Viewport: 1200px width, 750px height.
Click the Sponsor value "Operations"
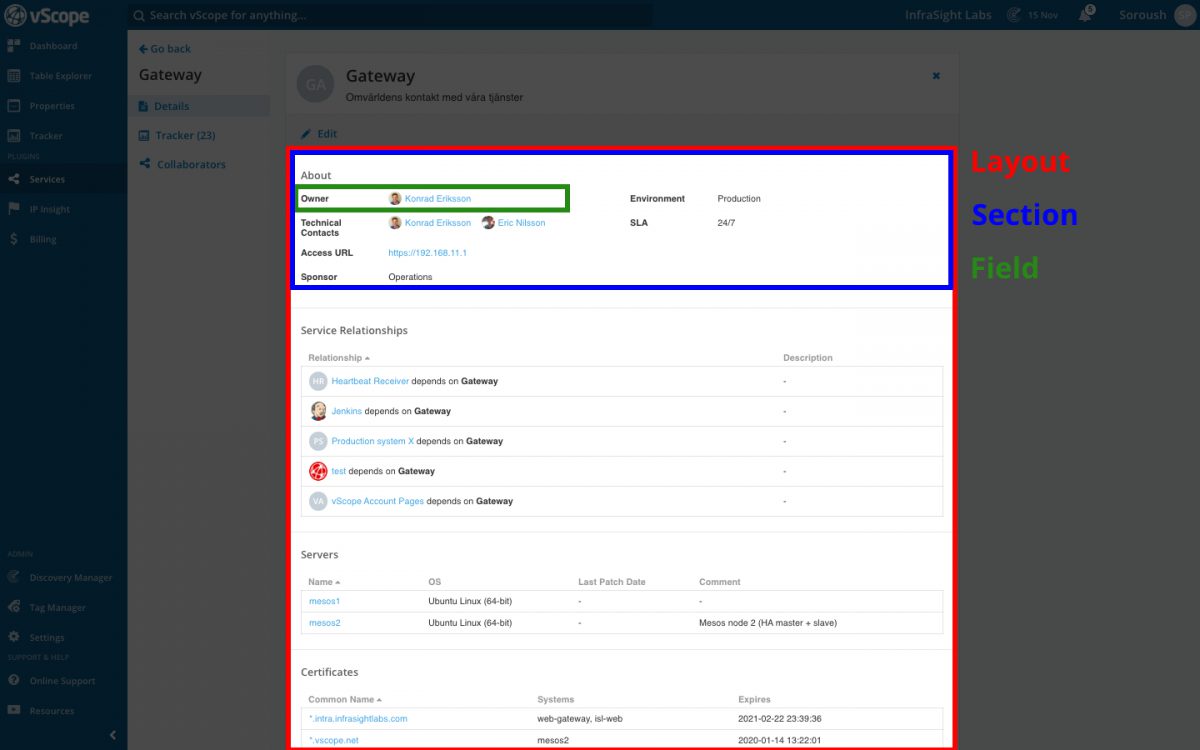click(x=411, y=277)
